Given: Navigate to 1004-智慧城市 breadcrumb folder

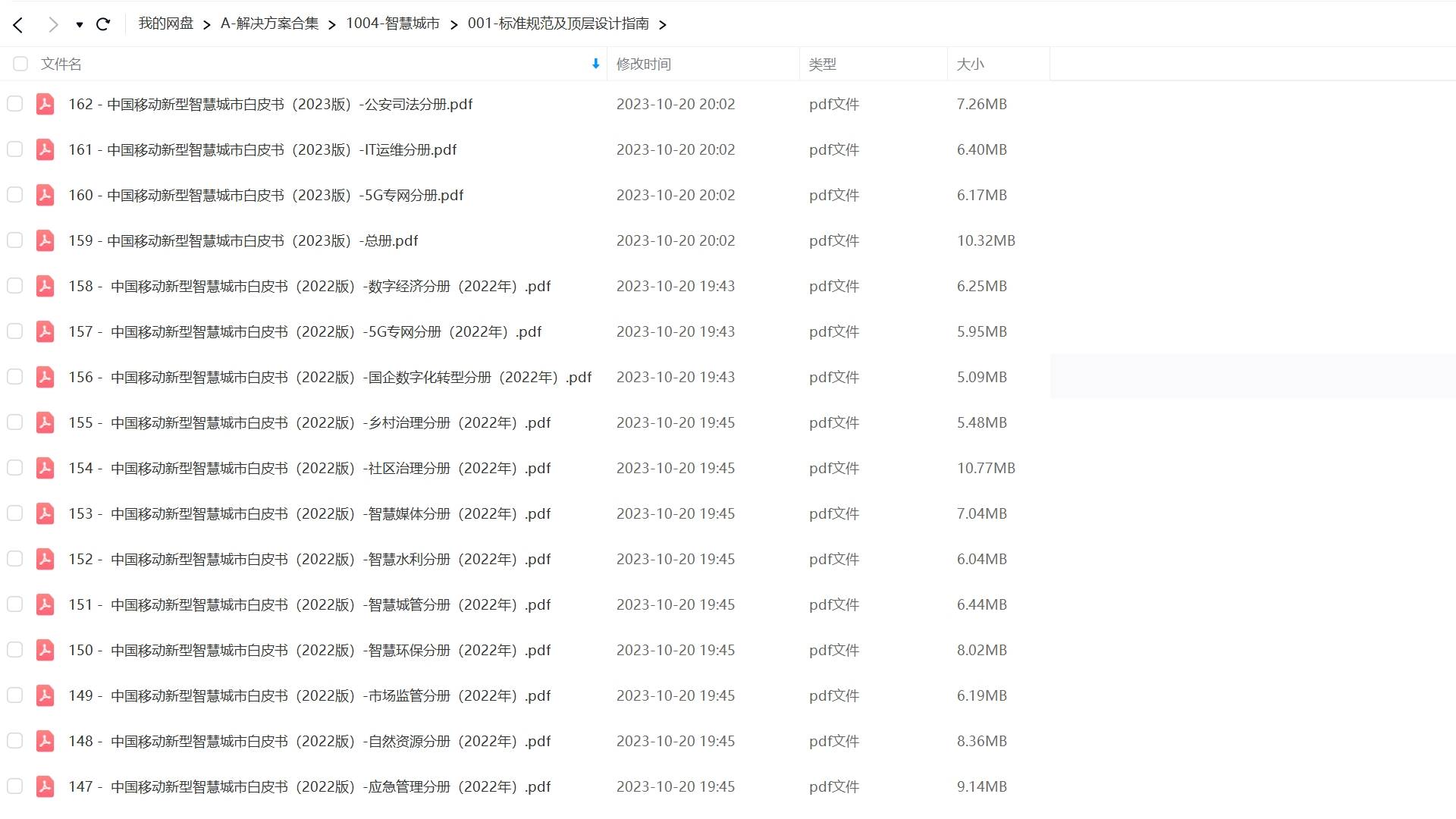Looking at the screenshot, I should 393,24.
